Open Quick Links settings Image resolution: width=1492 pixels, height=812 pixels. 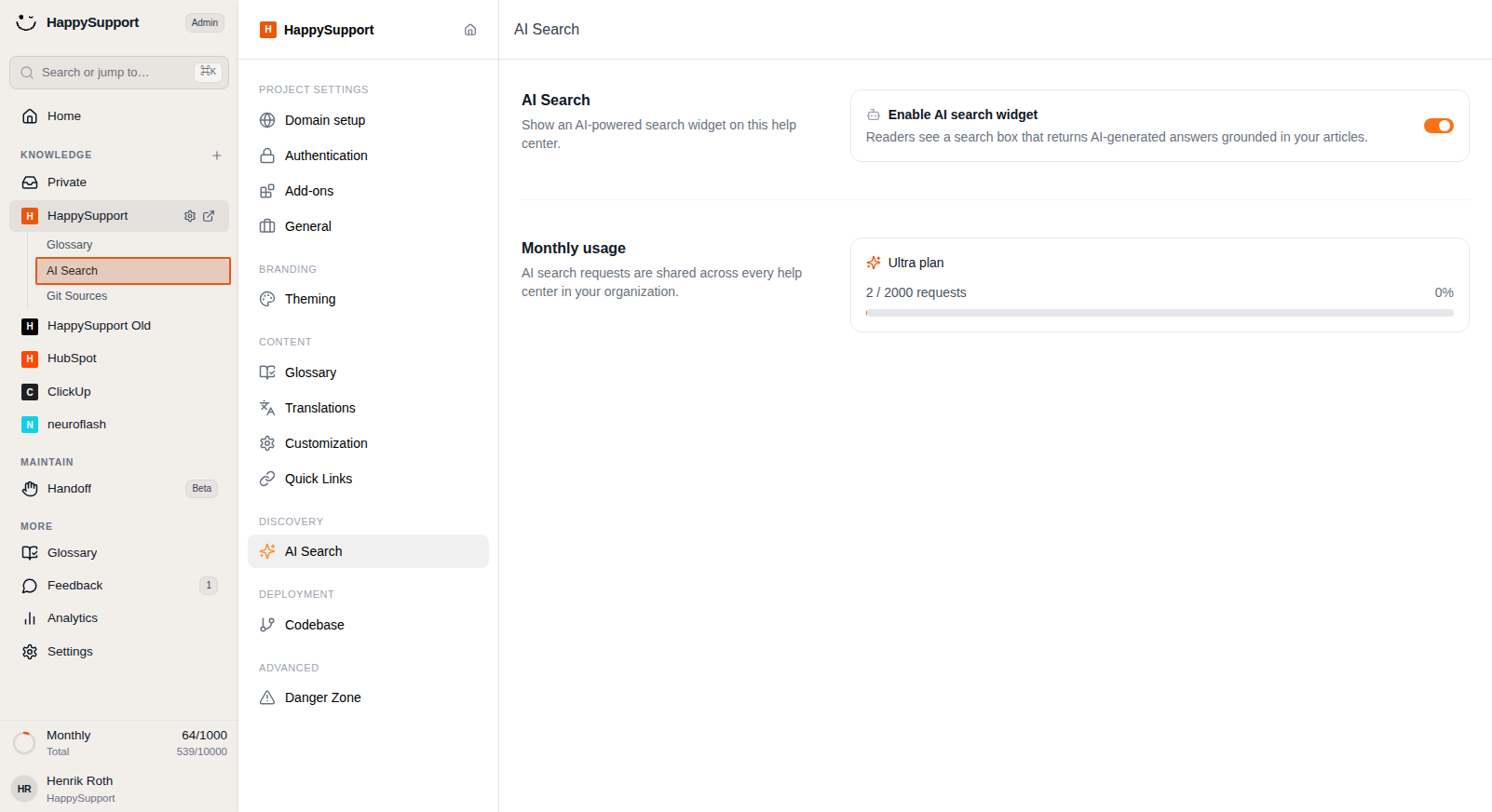point(368,479)
